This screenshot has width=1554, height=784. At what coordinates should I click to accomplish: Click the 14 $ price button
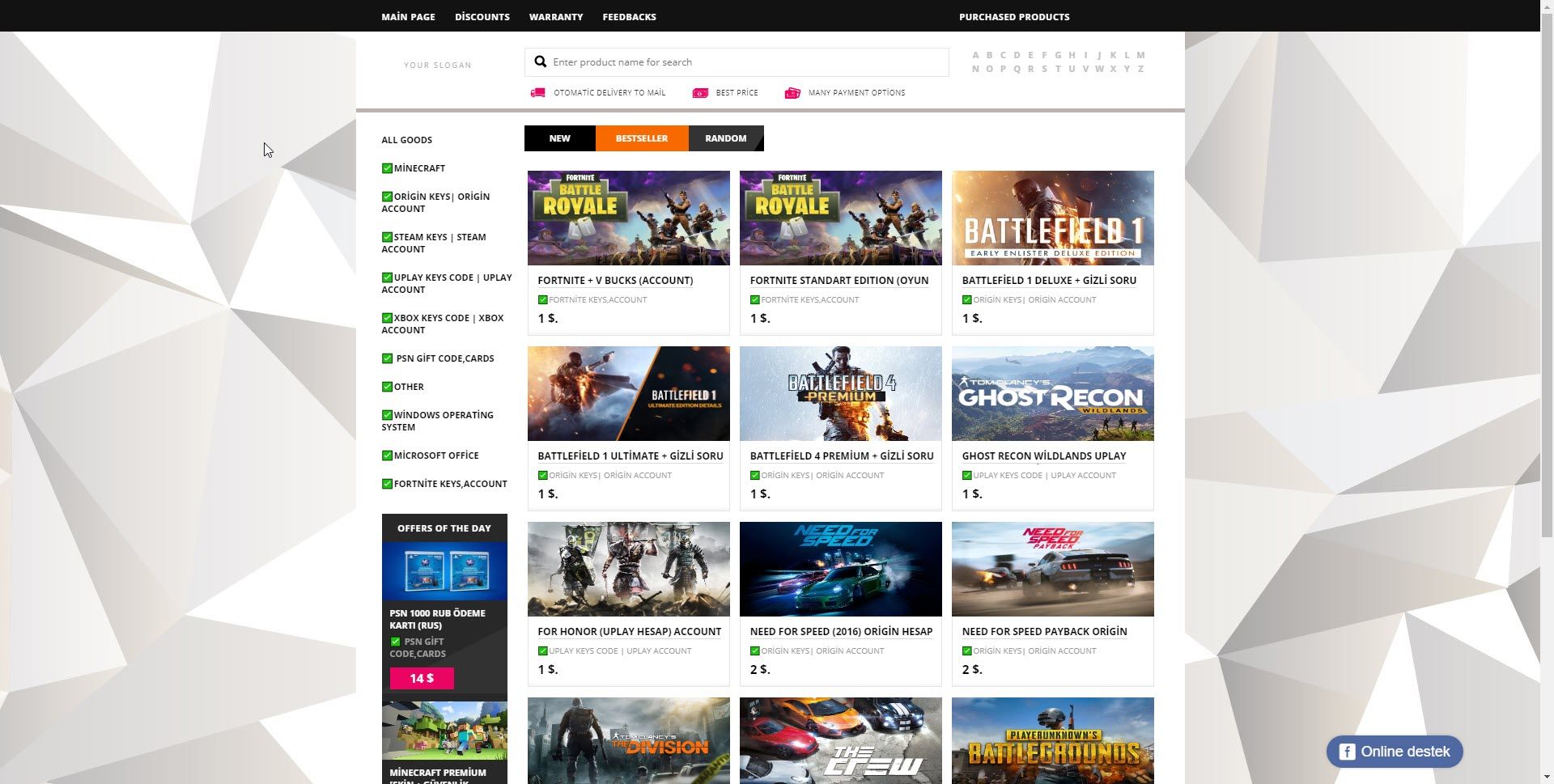(422, 678)
